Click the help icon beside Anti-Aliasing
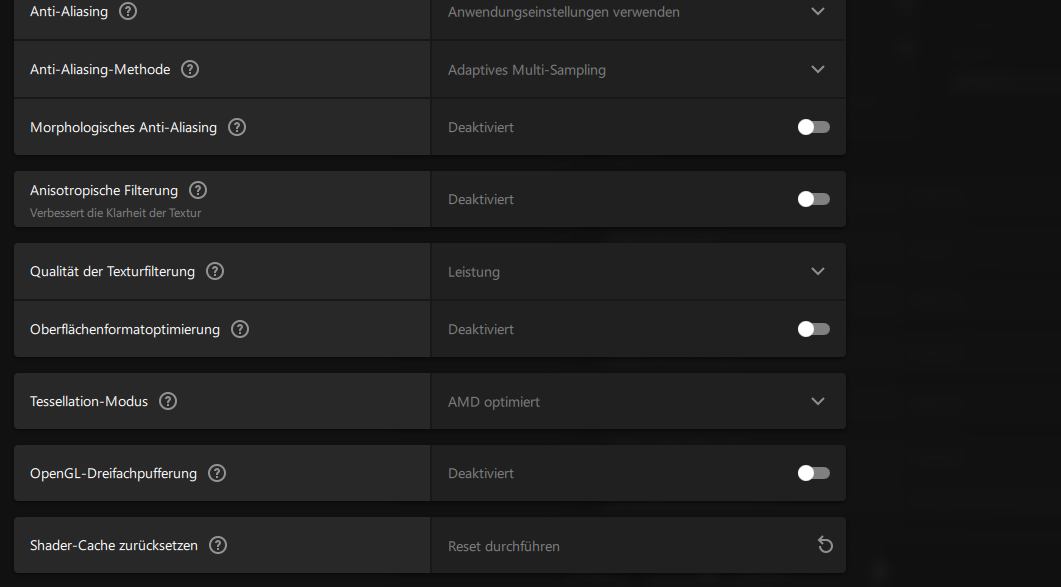This screenshot has width=1061, height=587. pos(128,12)
